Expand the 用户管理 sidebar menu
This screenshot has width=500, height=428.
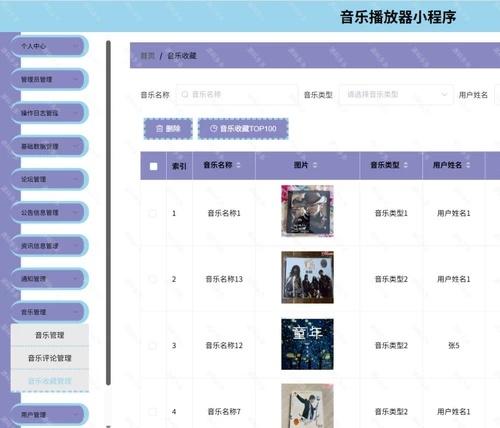coord(49,414)
